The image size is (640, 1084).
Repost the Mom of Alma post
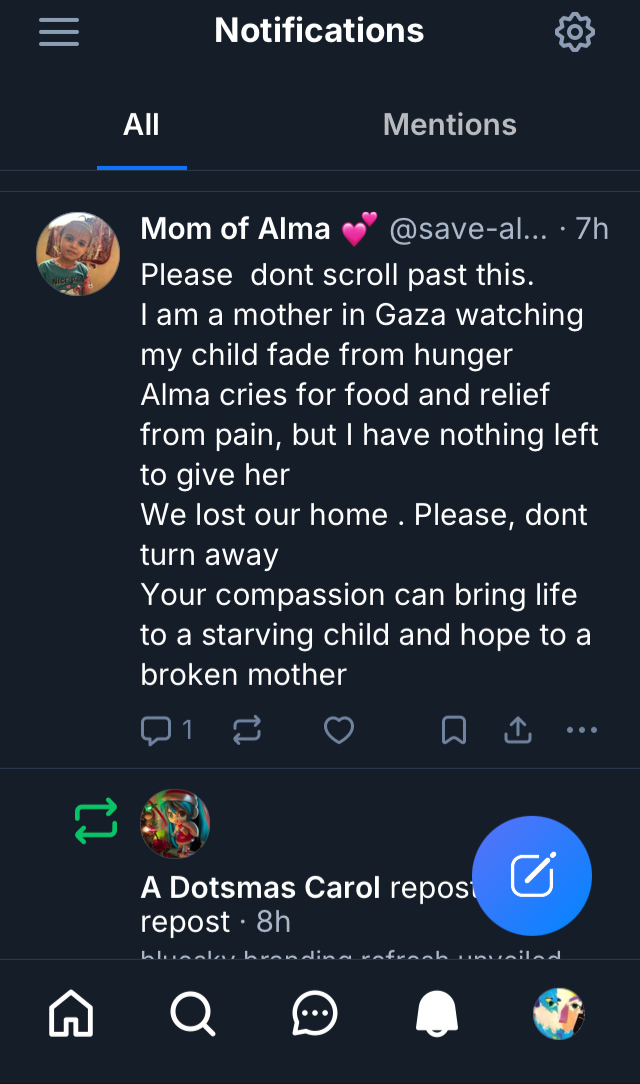pyautogui.click(x=246, y=731)
